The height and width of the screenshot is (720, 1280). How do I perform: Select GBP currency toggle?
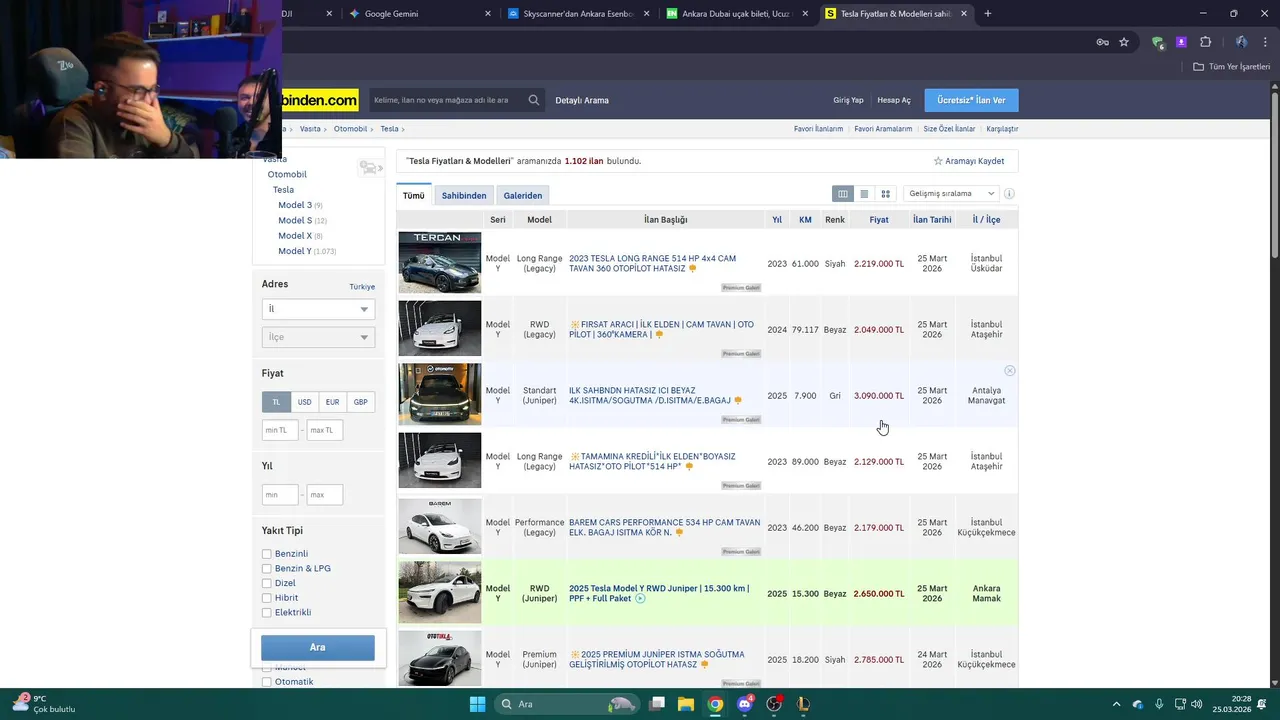tap(360, 402)
